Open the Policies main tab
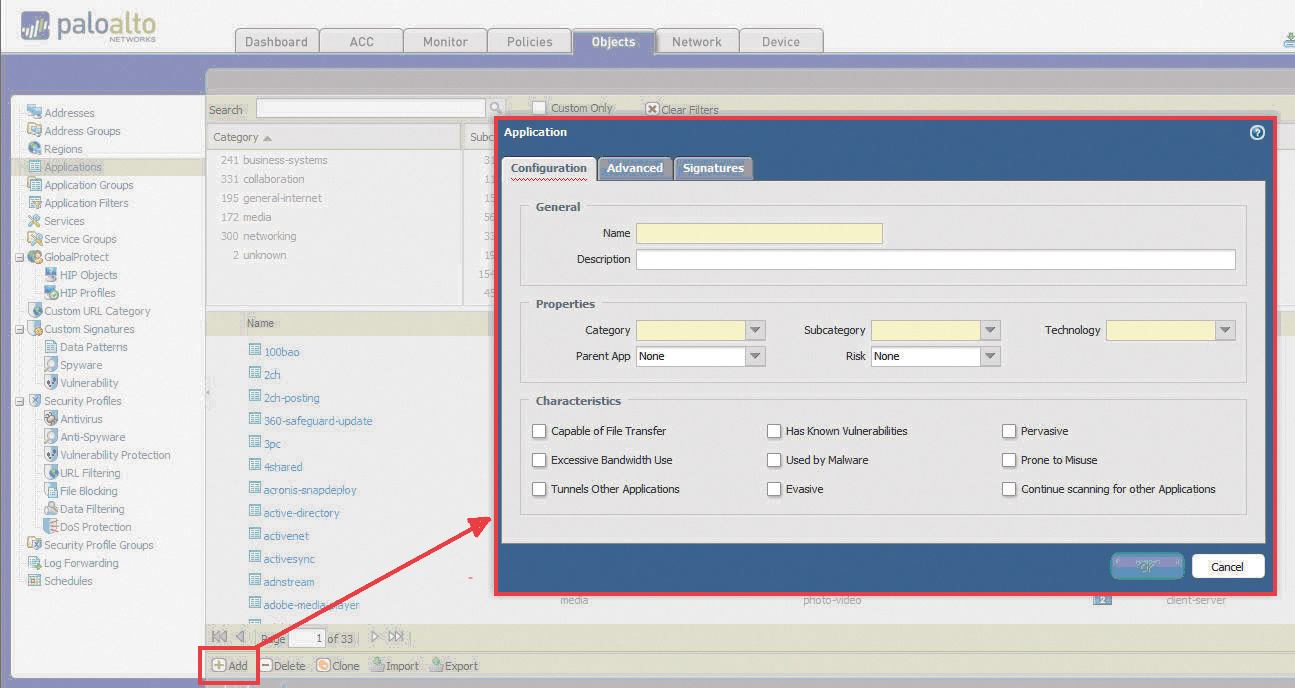This screenshot has width=1295, height=688. point(529,41)
